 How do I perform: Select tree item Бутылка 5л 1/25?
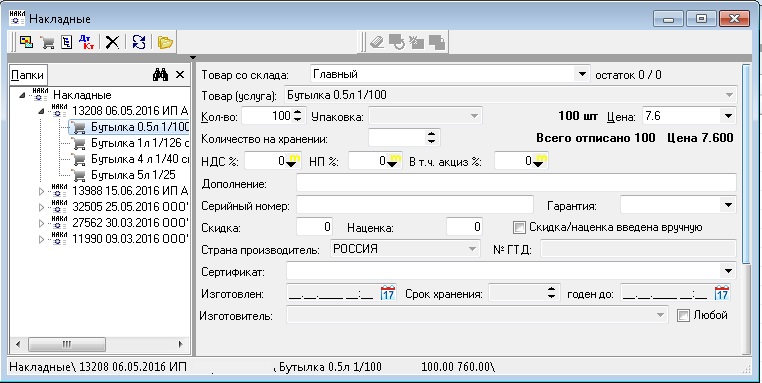[133, 175]
